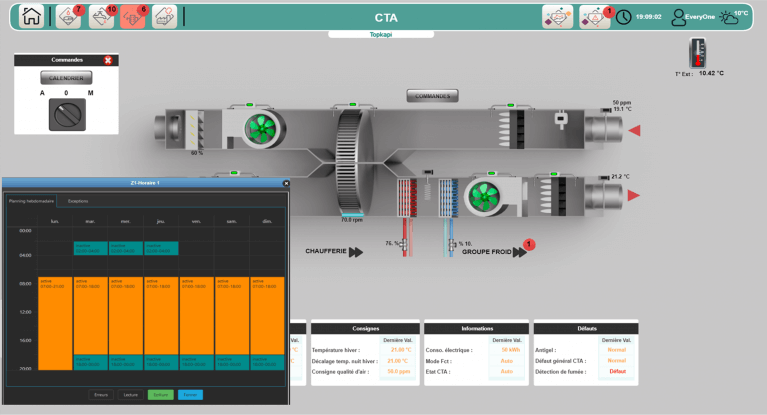Click the rotary heat recovery wheel
Screen dimensions: 767x415
tap(349, 158)
